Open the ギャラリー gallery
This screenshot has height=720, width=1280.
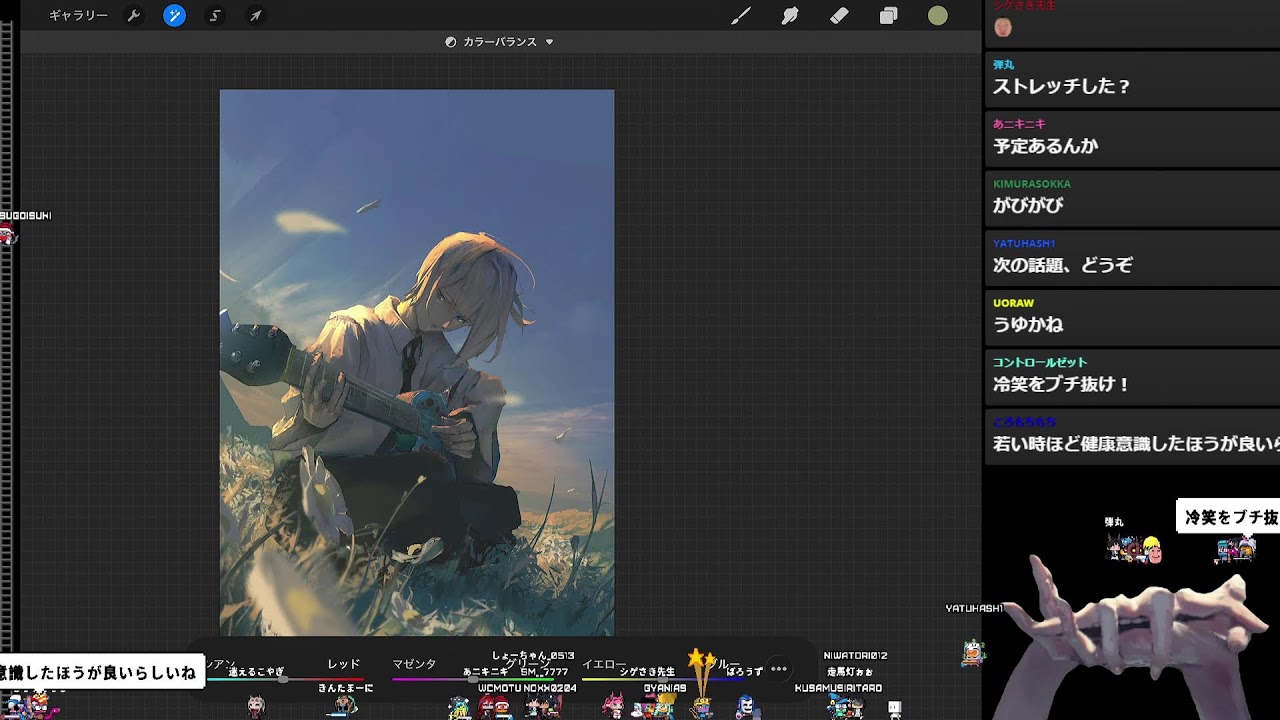[78, 16]
